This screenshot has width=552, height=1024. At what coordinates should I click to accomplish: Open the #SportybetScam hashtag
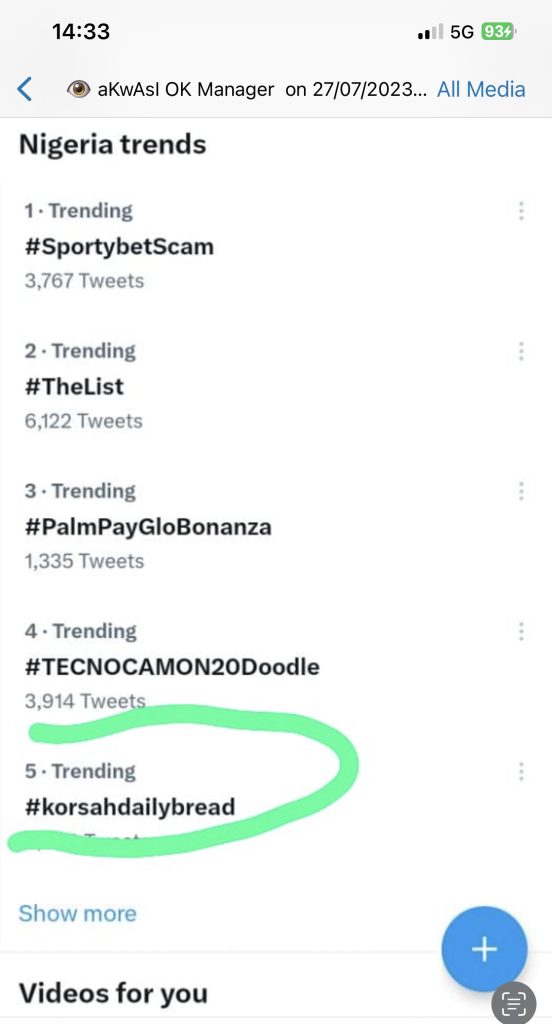[x=119, y=247]
